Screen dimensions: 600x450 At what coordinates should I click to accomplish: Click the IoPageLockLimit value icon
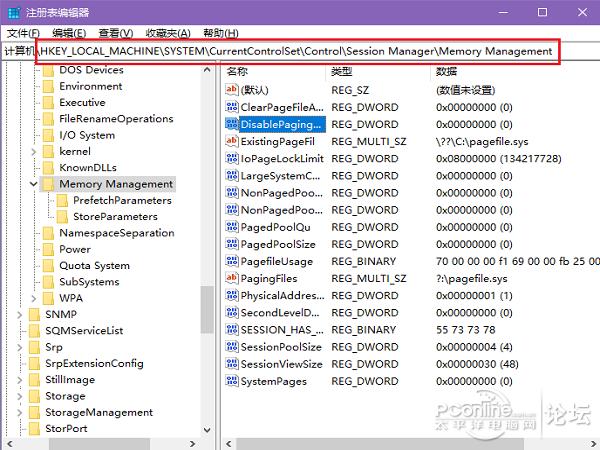tap(232, 158)
